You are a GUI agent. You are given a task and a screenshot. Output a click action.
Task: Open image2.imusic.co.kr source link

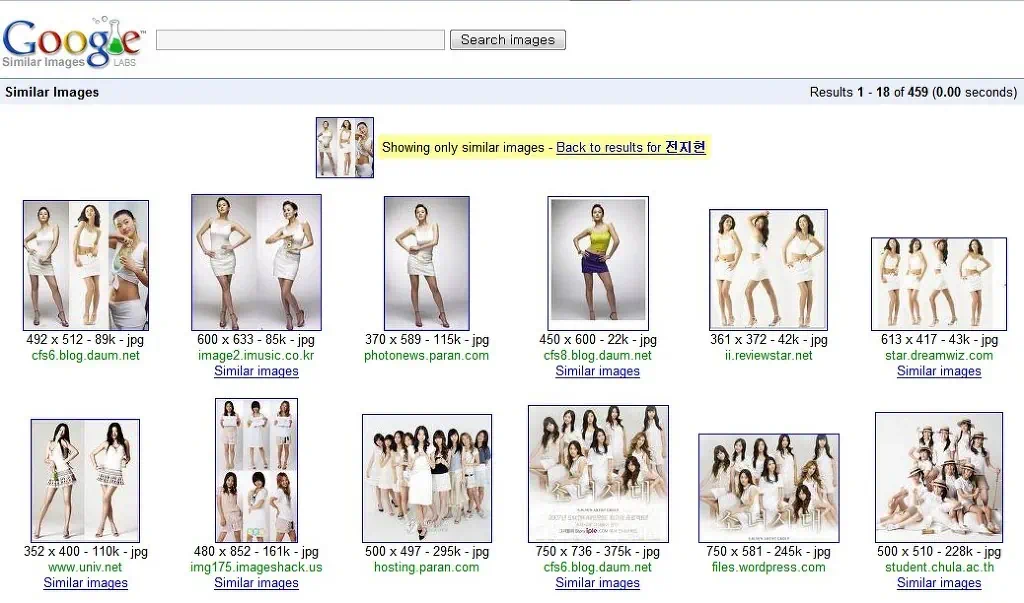(256, 354)
